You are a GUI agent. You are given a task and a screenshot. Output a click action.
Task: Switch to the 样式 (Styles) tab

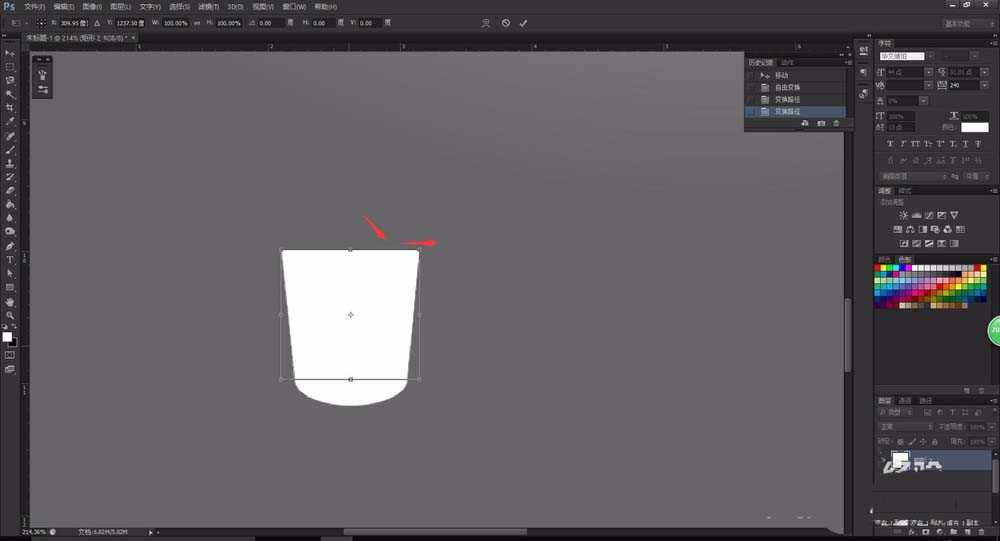click(905, 190)
